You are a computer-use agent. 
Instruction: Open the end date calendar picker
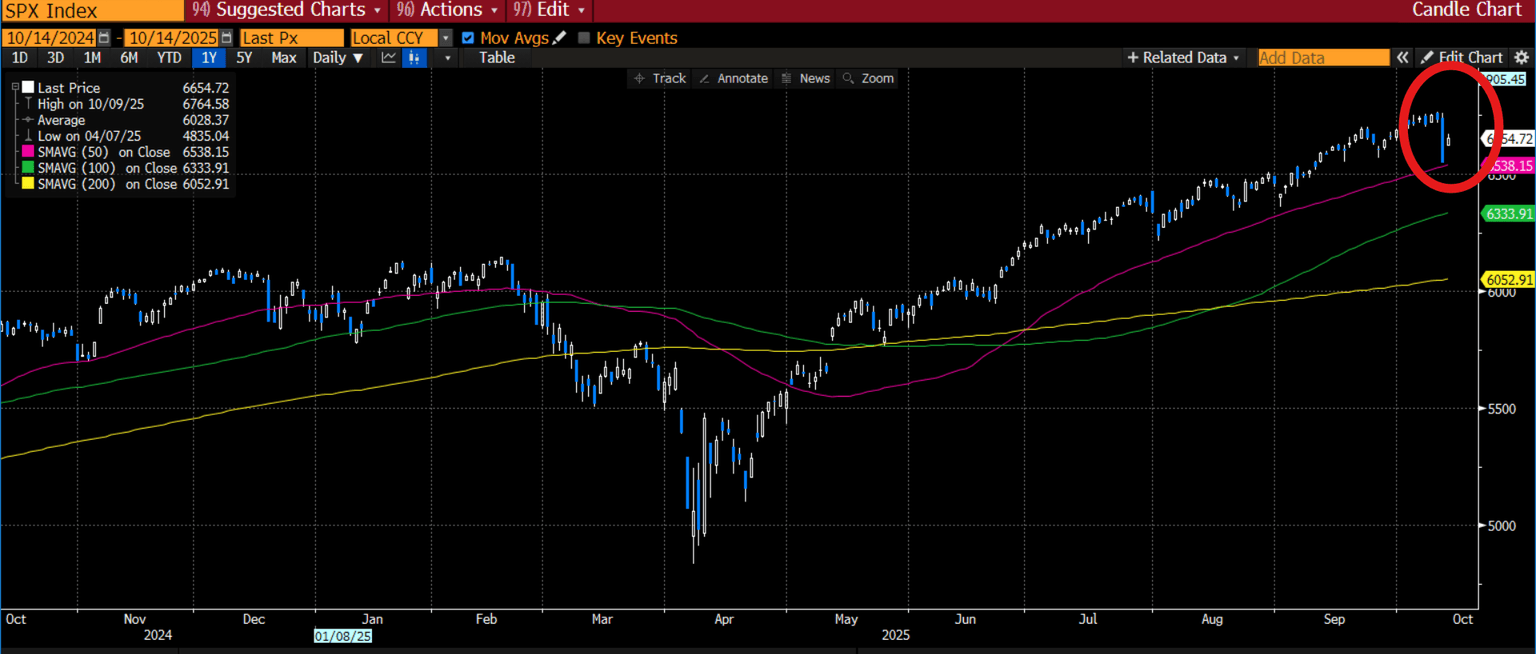[227, 38]
